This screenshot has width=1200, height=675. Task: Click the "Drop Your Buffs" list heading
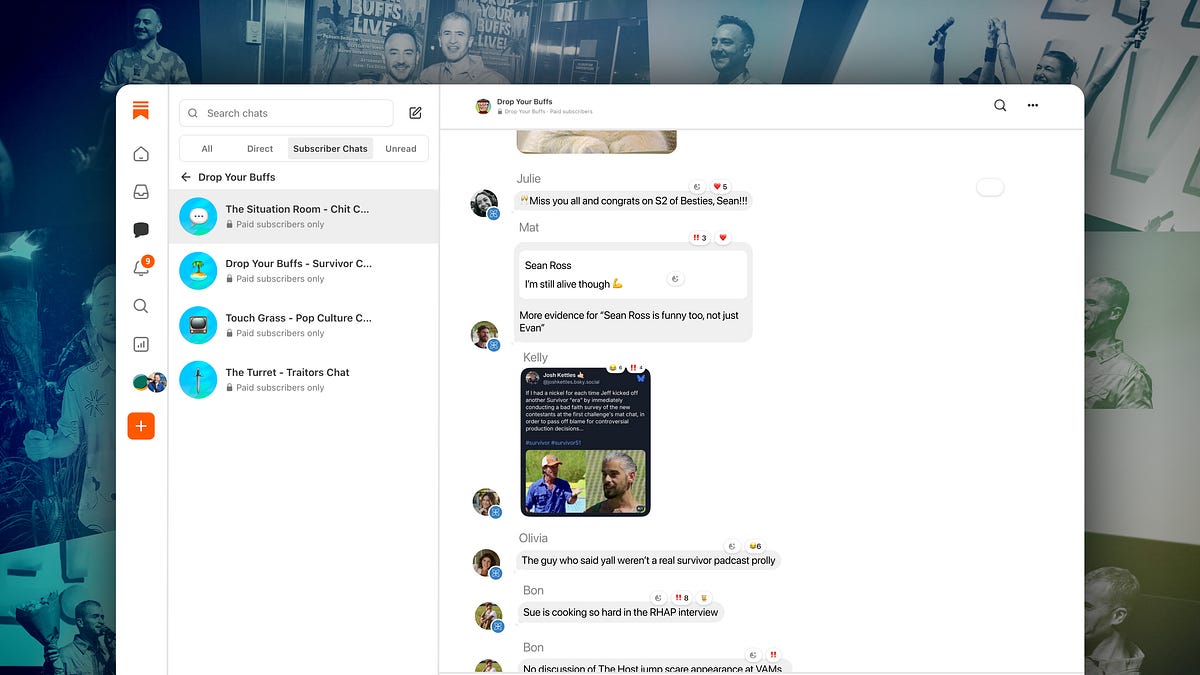click(x=237, y=177)
